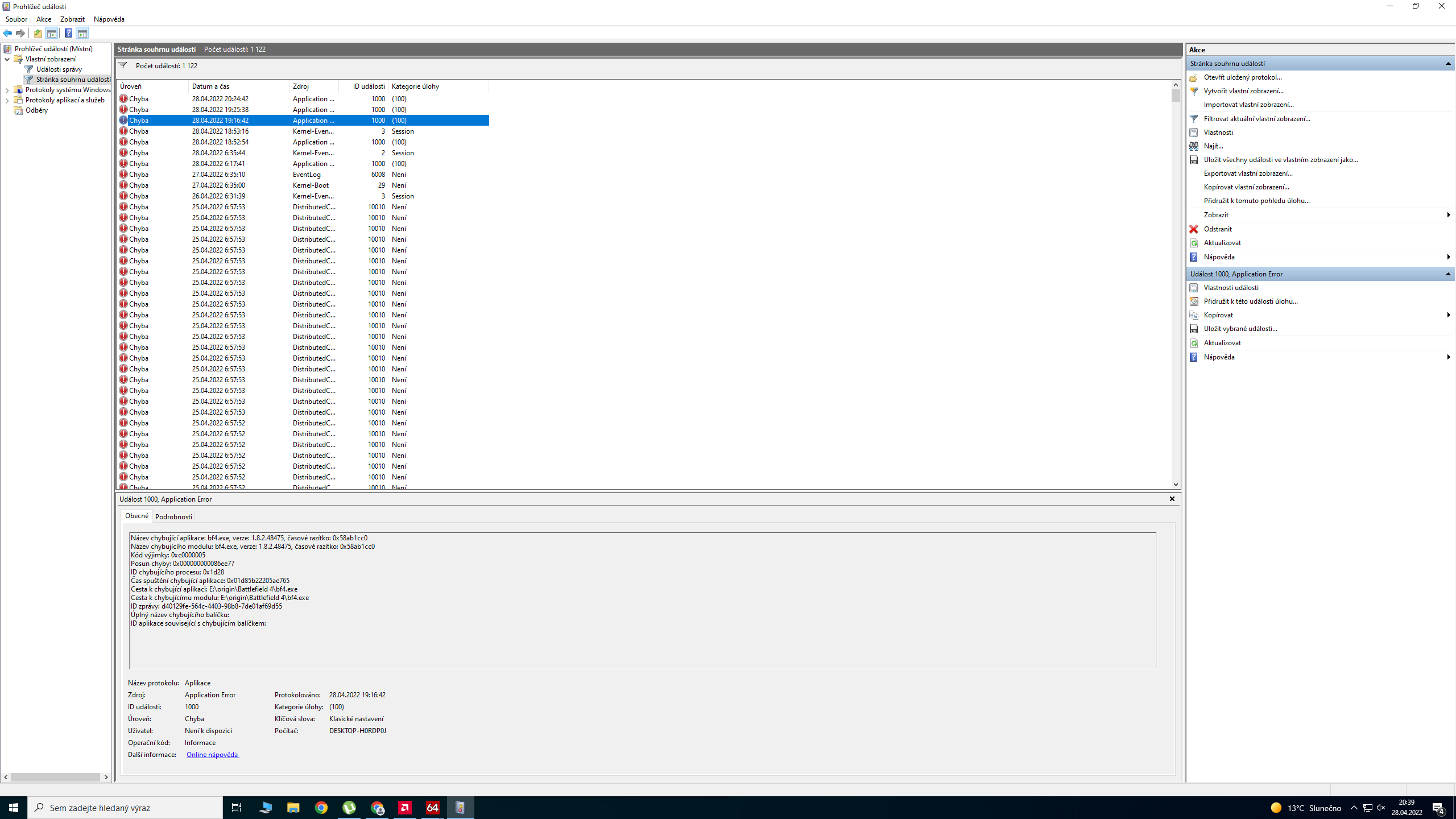Click Otevřít uložený protokol folder icon

1194,77
